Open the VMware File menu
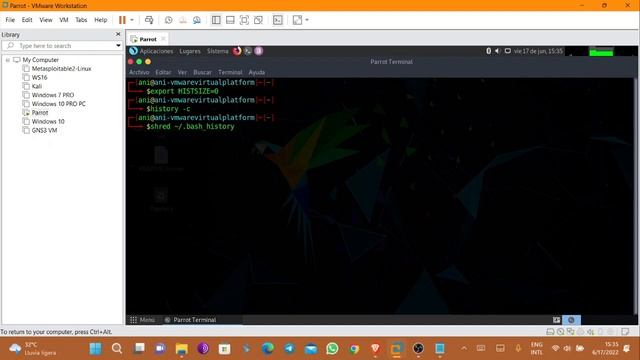This screenshot has width=640, height=360. pos(10,20)
